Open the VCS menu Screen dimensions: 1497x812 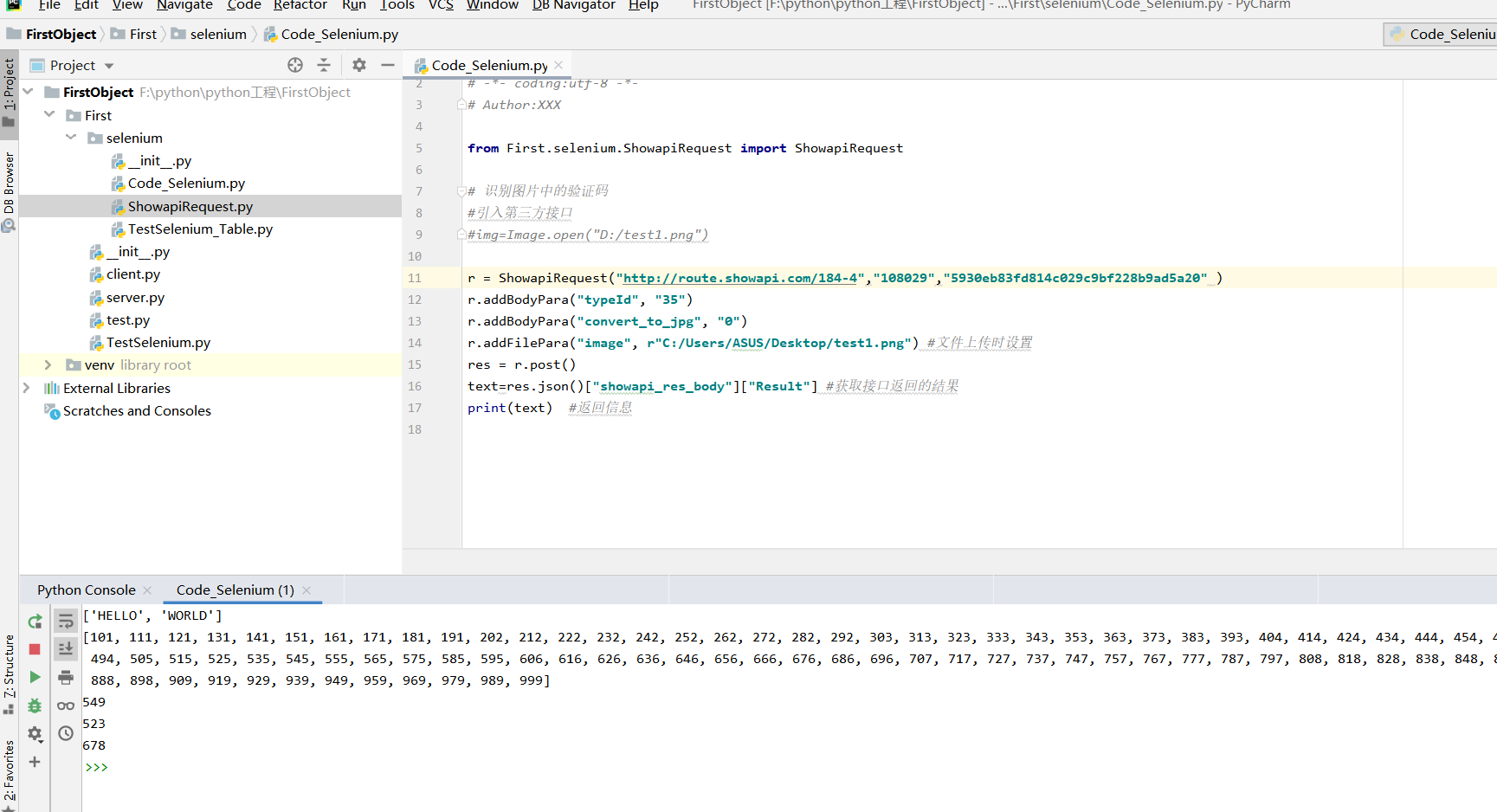pos(441,5)
